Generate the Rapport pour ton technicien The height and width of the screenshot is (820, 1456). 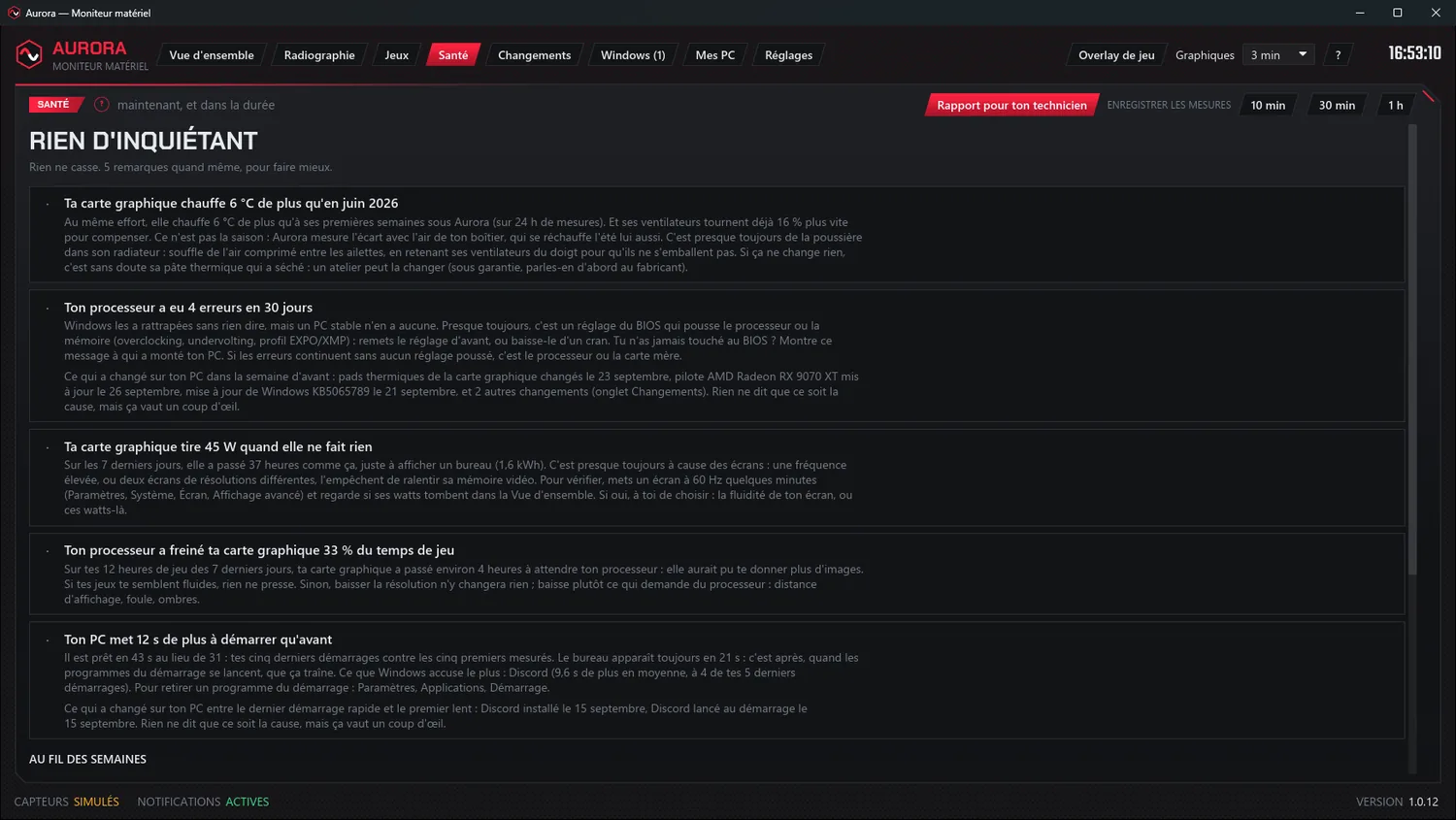coord(1011,105)
